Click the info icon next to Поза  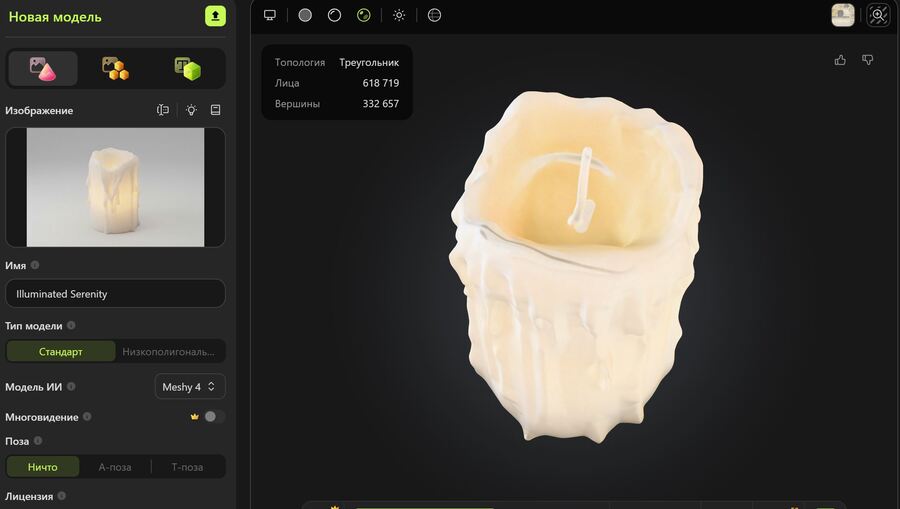[38, 441]
